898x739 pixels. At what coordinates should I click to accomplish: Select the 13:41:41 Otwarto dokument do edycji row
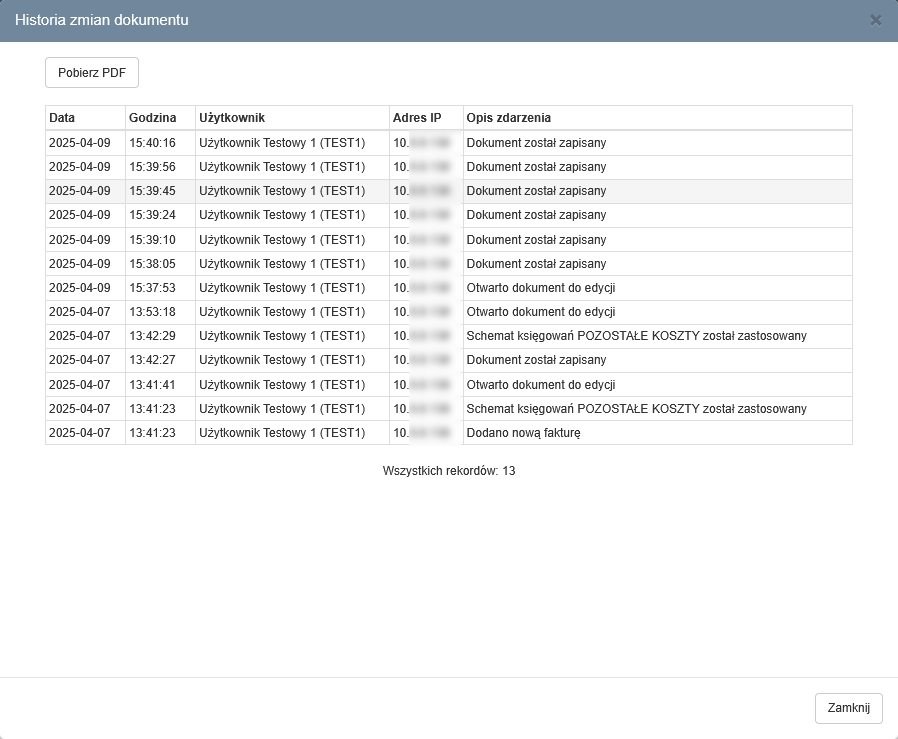[x=540, y=385]
